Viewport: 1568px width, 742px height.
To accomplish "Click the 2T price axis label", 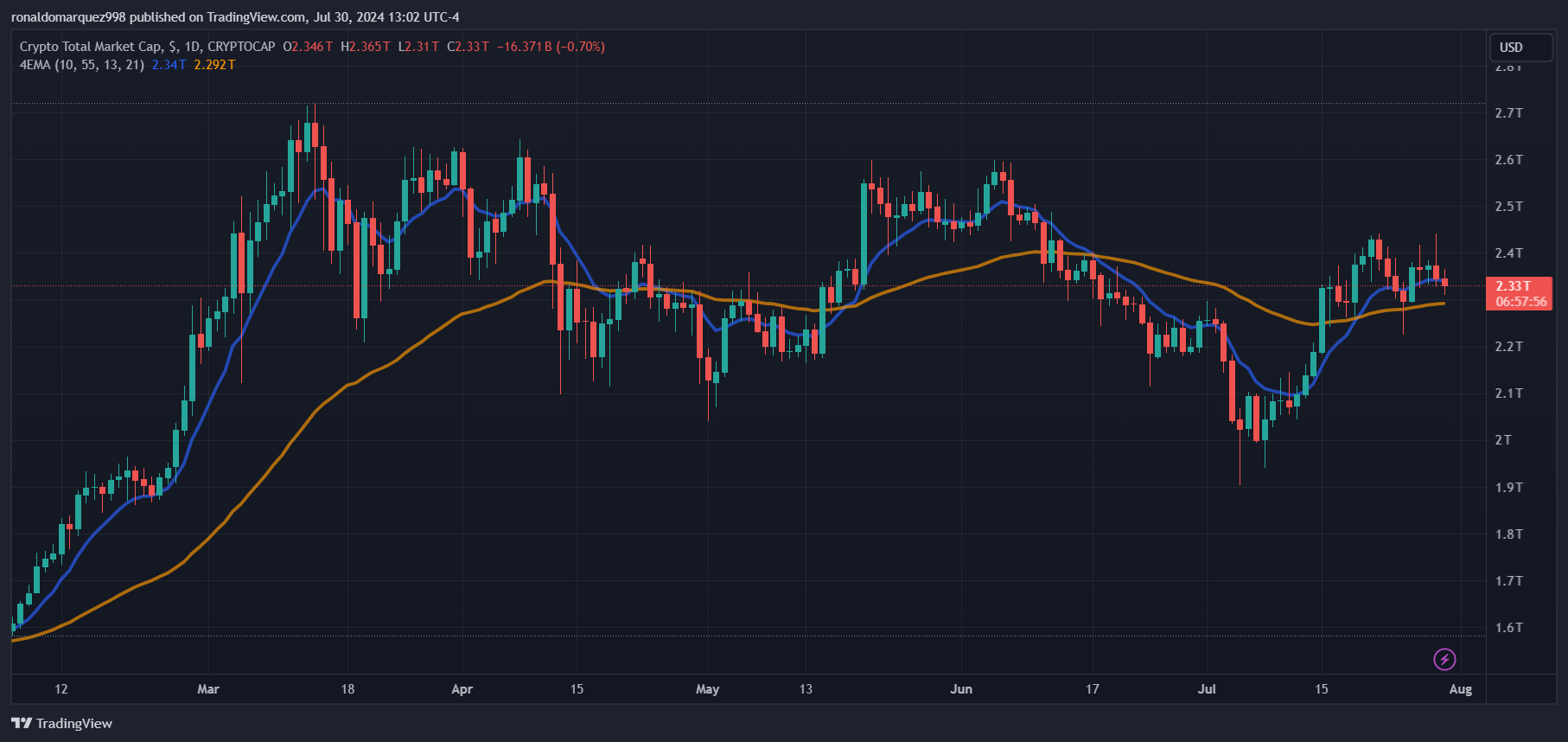I will coord(1504,440).
